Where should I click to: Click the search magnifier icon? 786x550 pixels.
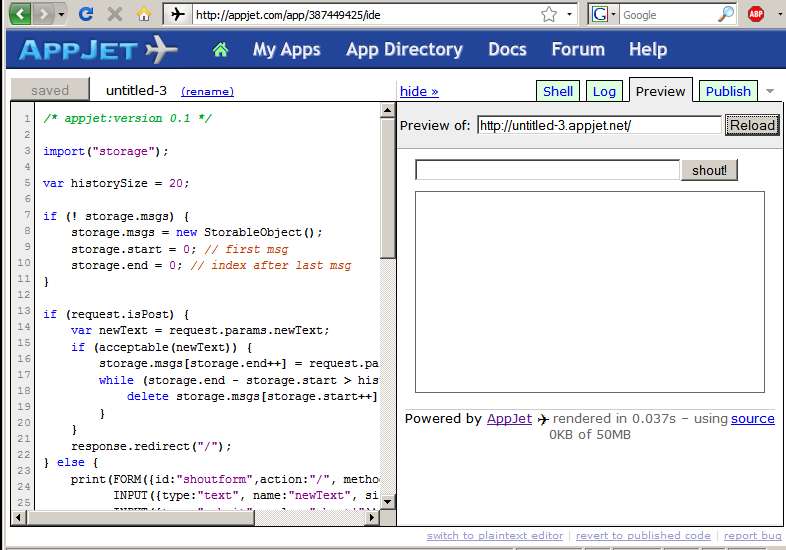(726, 15)
